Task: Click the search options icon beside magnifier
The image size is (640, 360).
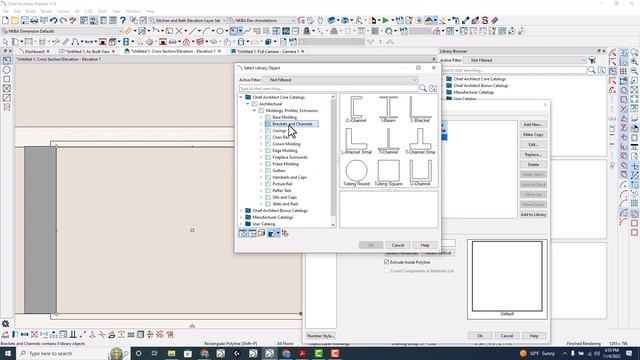Action: point(433,89)
